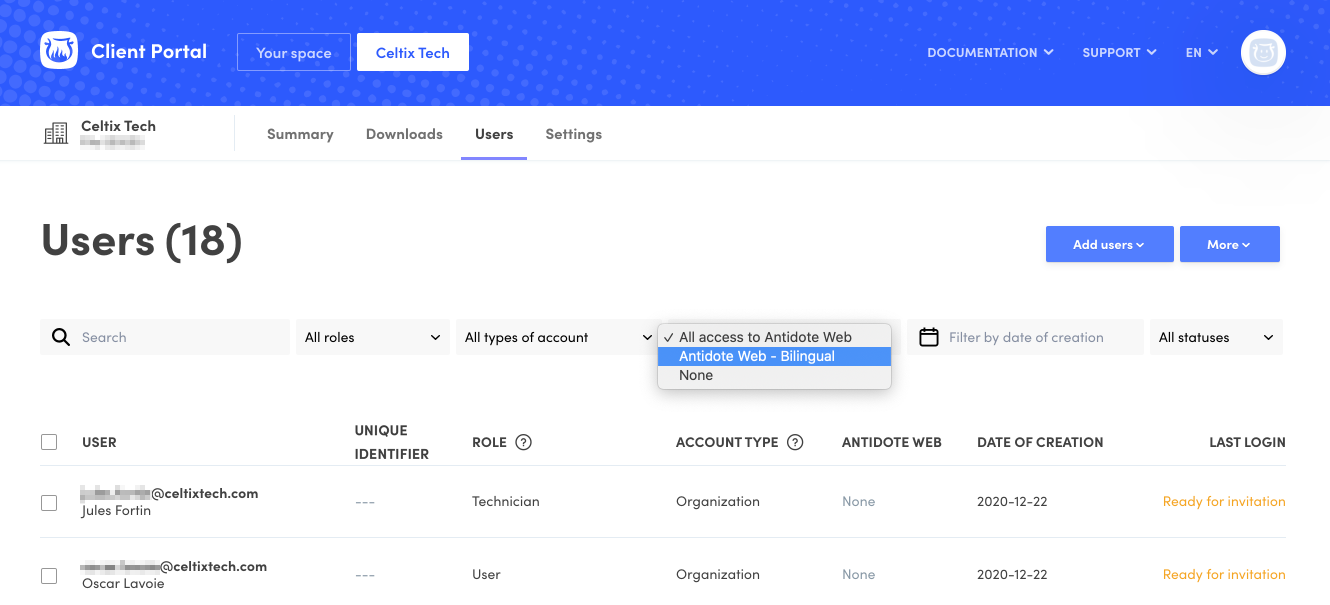Viewport: 1330px width, 605px height.
Task: Choose Antidote Web - Bilingual option
Action: (x=774, y=356)
